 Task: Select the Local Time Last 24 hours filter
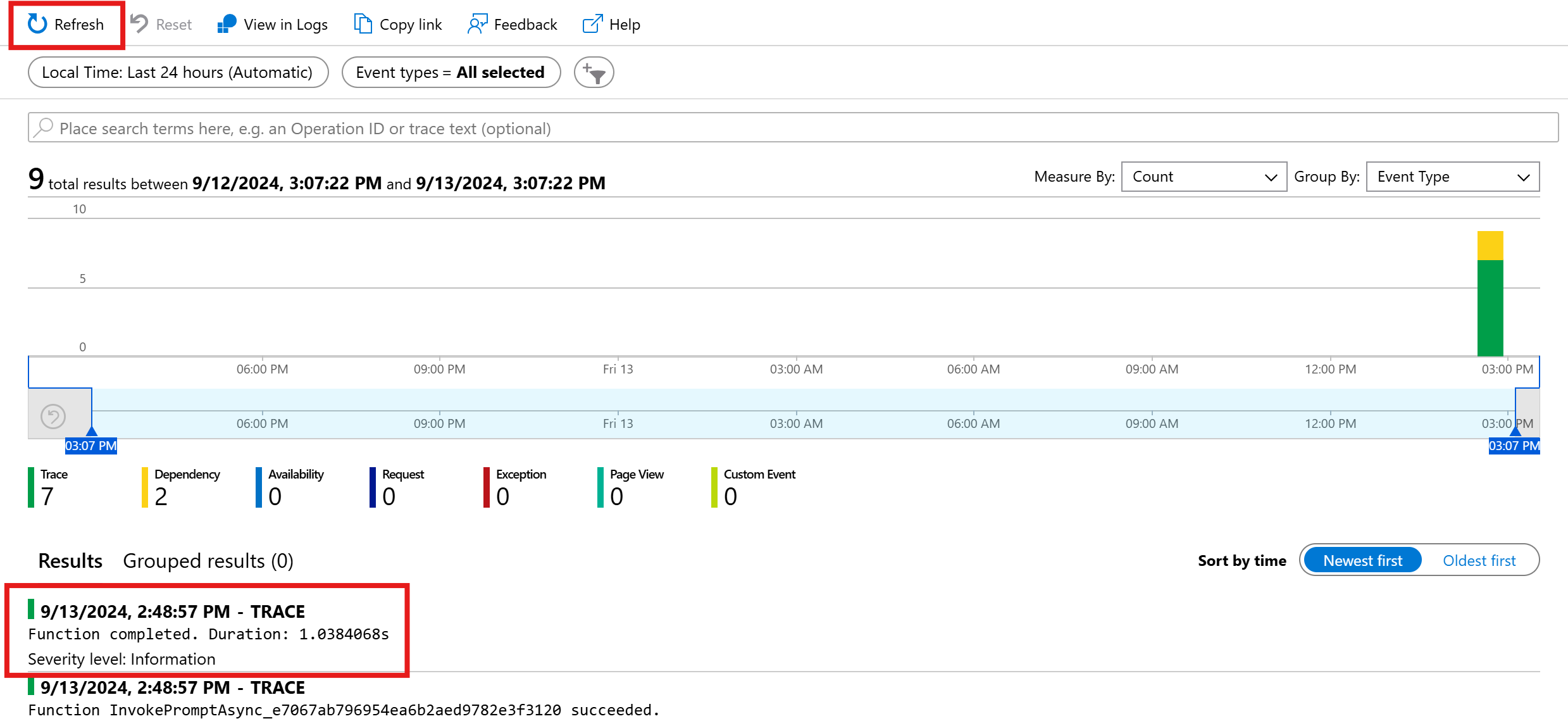(177, 72)
